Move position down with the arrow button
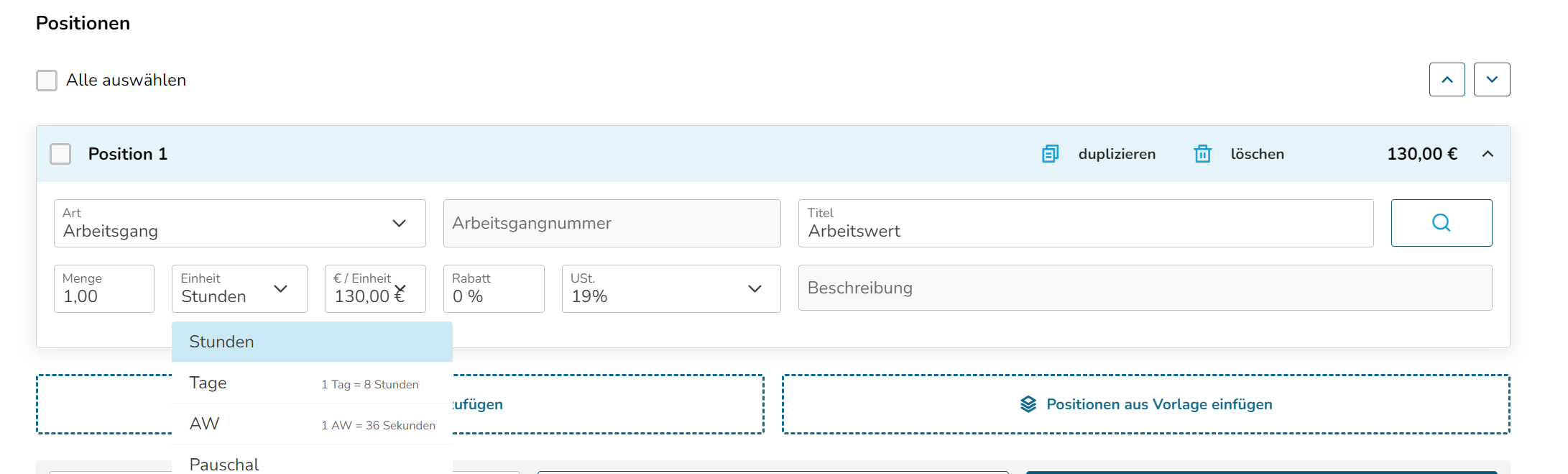1568x474 pixels. click(1491, 79)
